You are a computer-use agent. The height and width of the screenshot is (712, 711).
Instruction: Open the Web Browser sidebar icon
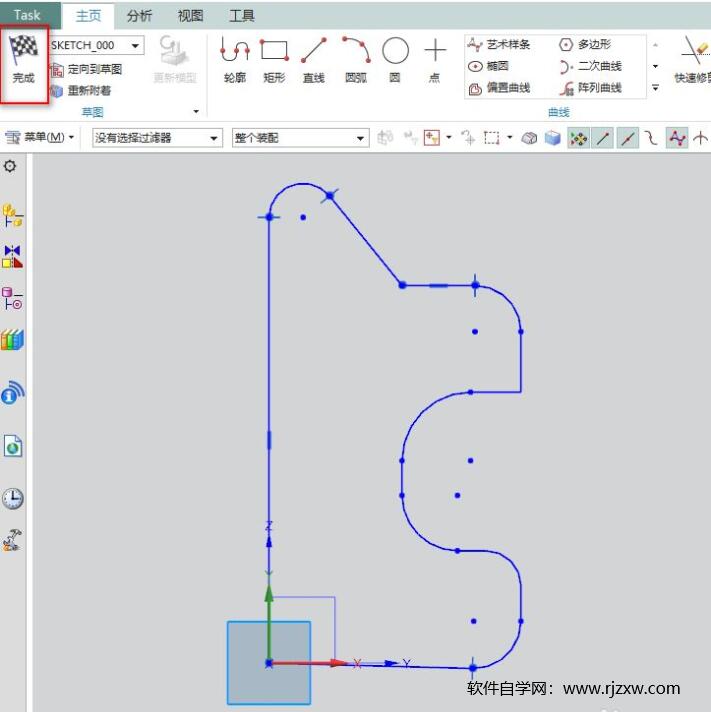tap(13, 446)
